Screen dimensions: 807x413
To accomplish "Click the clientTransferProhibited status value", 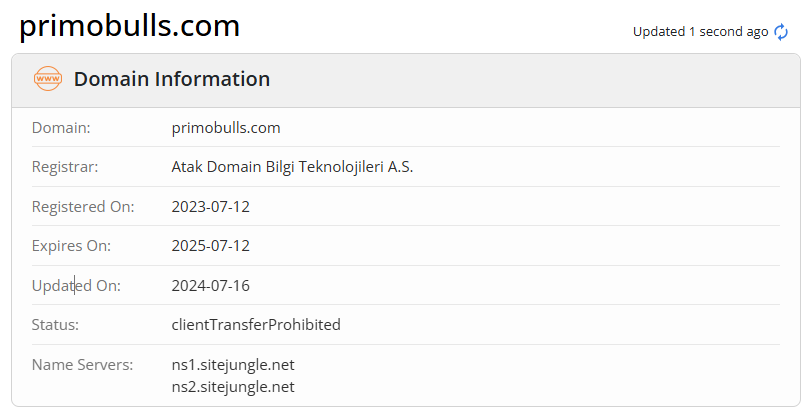I will [256, 325].
